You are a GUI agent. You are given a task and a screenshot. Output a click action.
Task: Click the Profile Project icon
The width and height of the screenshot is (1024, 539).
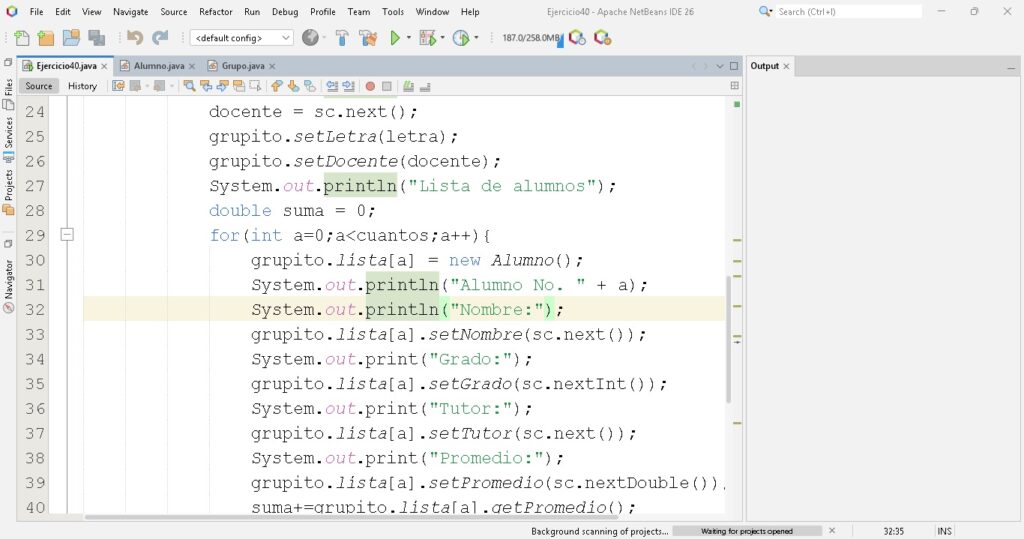point(461,38)
